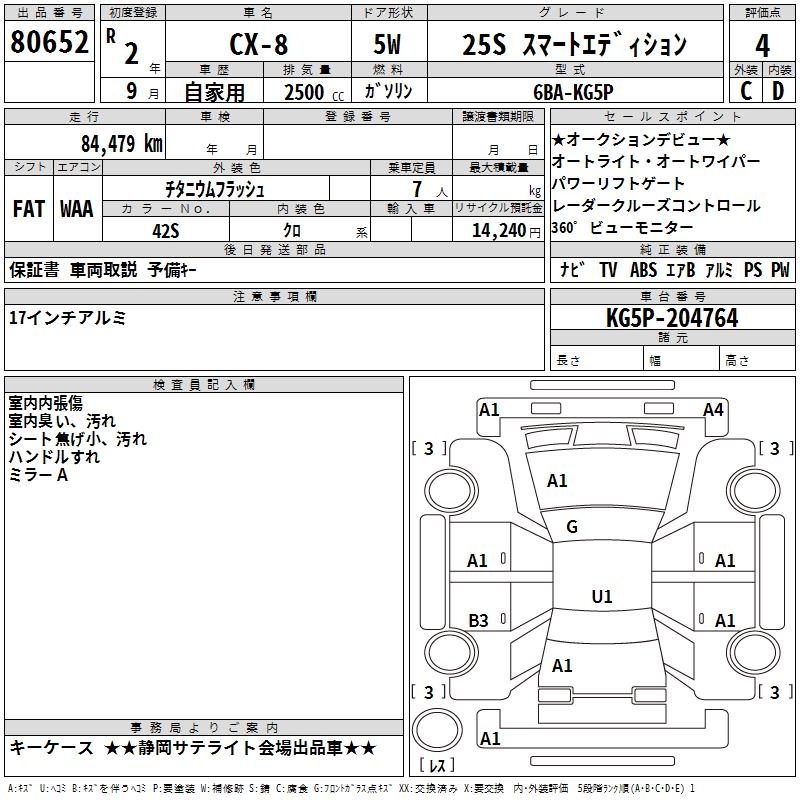Click the note 17インチアルミ

click(67, 318)
